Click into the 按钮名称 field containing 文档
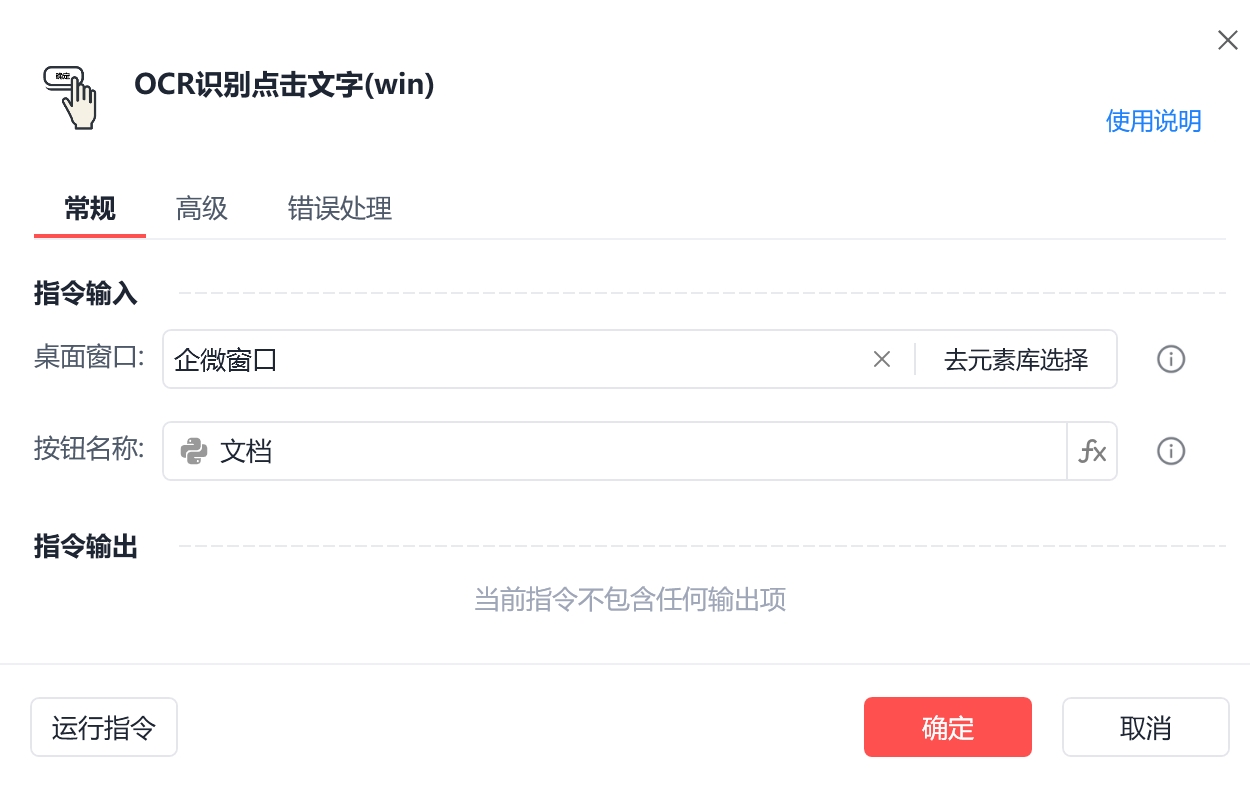The height and width of the screenshot is (788, 1250). coord(615,451)
